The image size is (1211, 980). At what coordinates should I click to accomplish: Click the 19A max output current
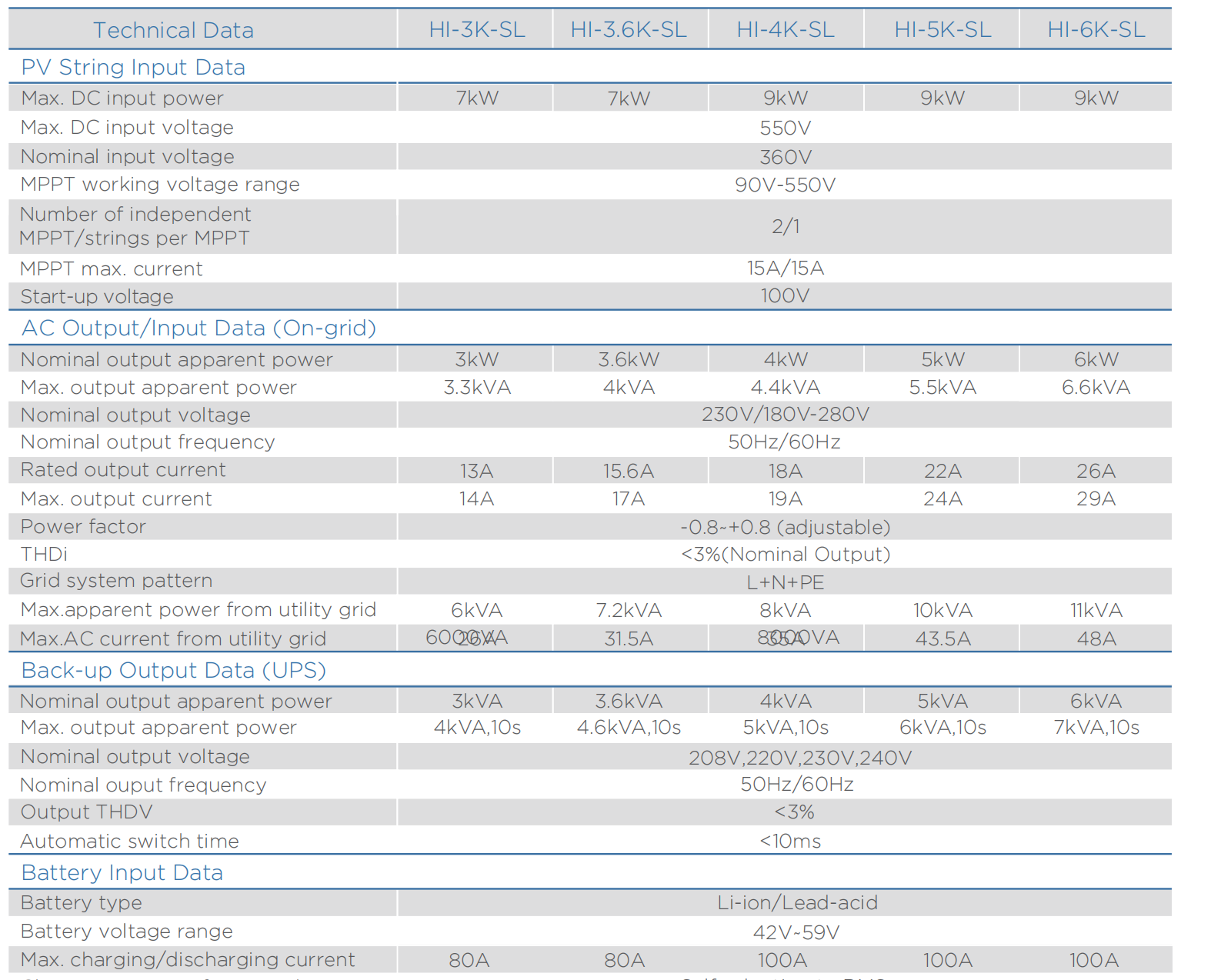coord(786,498)
